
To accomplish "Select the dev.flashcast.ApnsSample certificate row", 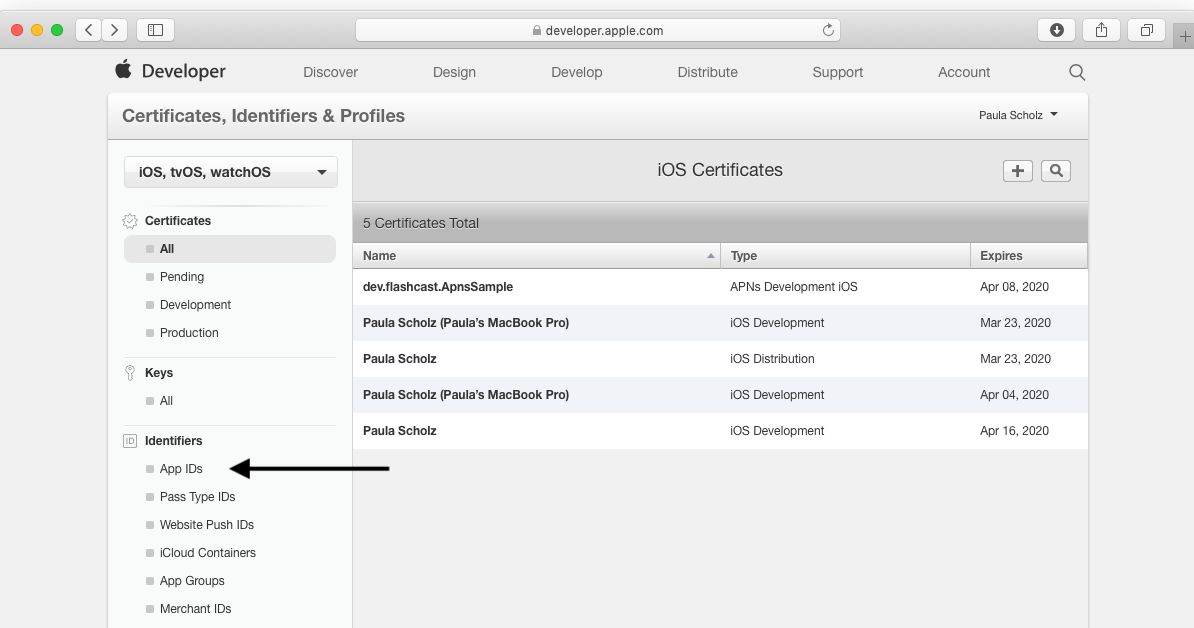I will tap(720, 287).
